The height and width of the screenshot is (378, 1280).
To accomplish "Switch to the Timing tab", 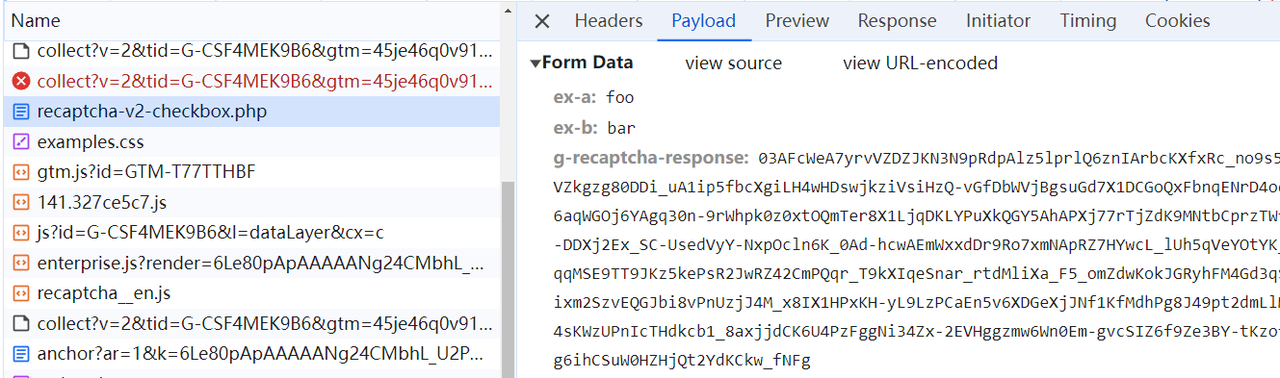I will (1088, 21).
